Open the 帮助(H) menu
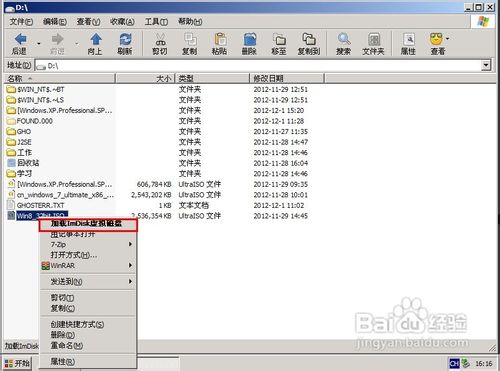The image size is (500, 371). tap(190, 22)
